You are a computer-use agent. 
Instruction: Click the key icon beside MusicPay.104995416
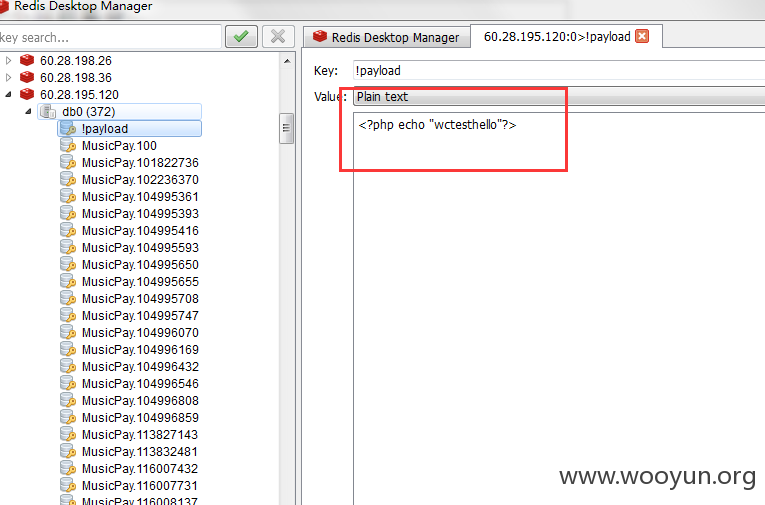click(x=68, y=231)
